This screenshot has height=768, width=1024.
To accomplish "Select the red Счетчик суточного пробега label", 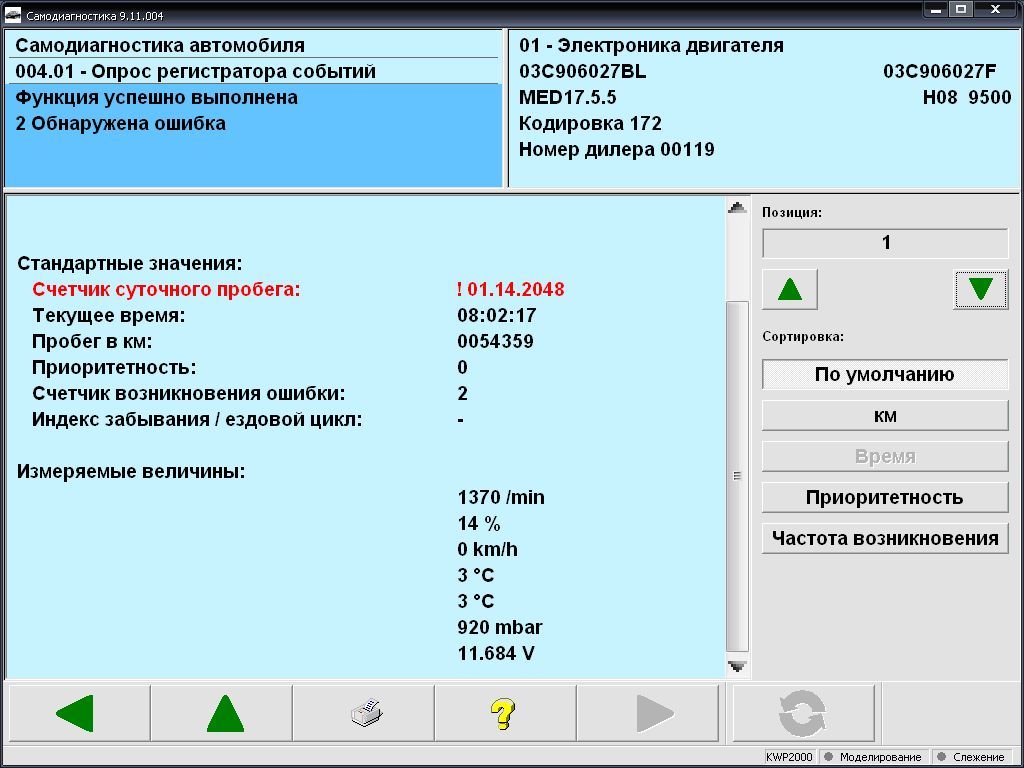I will [166, 289].
